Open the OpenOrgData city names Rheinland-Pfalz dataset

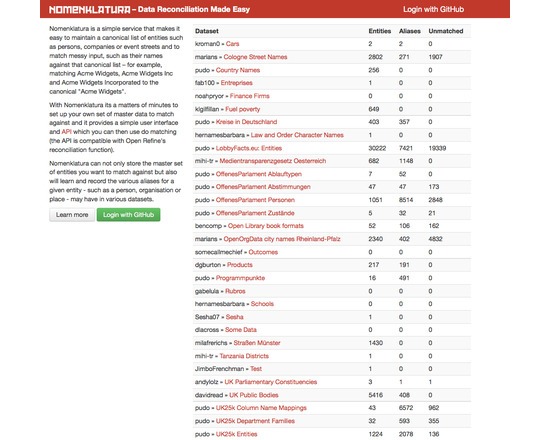tap(282, 239)
